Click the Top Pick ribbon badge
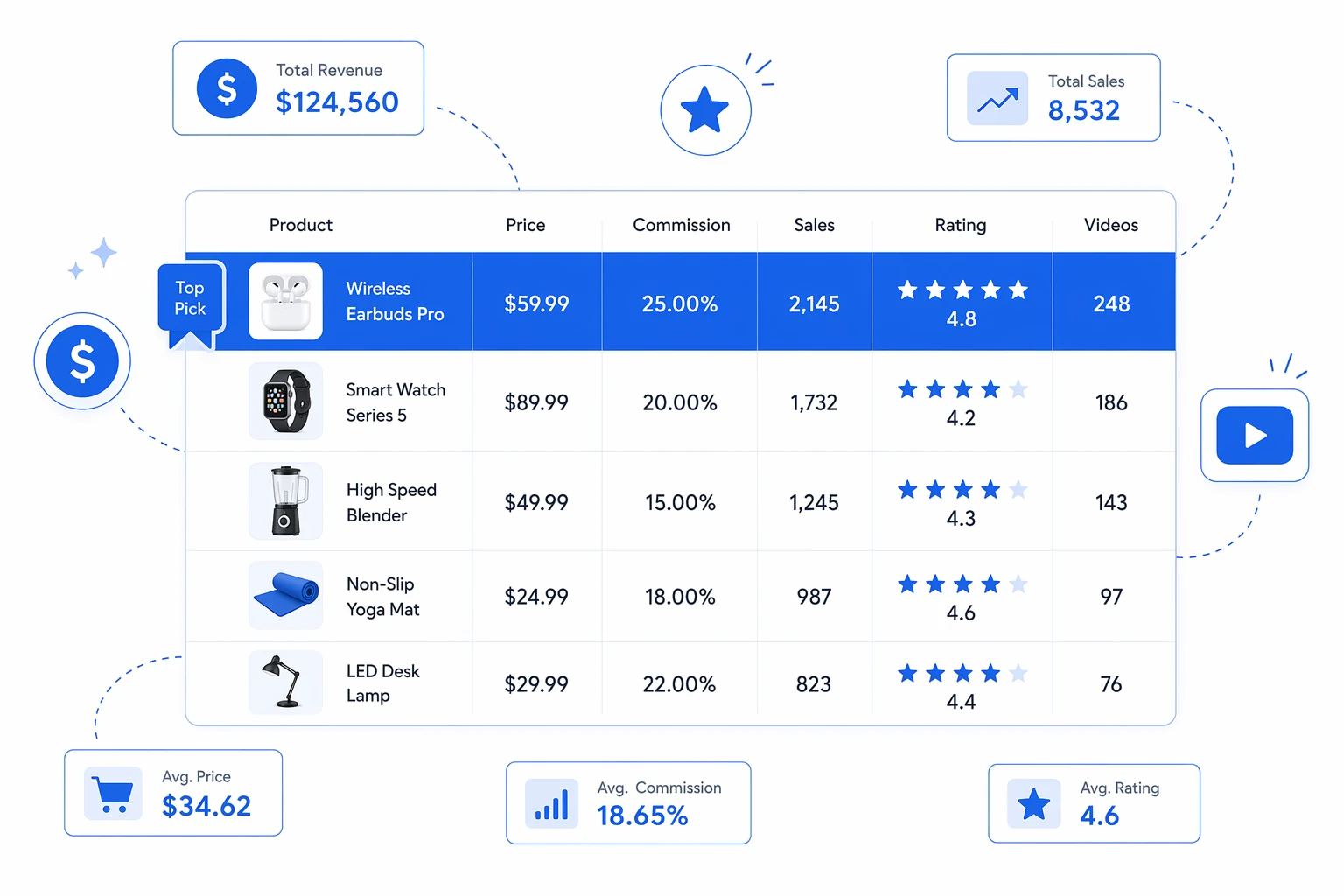Screen dimensions: 1344x896 (x=191, y=304)
